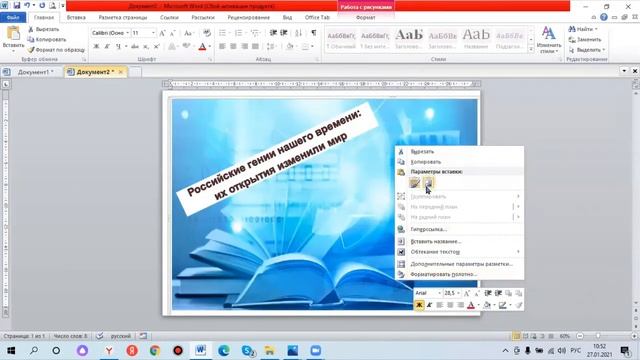
Task: Choose Форматировать полотно in the context menu
Action: pyautogui.click(x=460, y=274)
